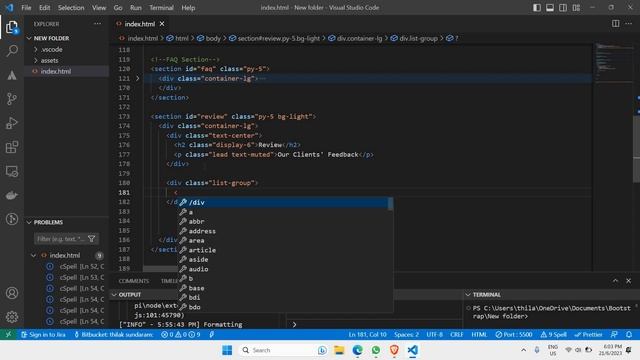The width and height of the screenshot is (640, 360).
Task: Open the Terminal menu
Action: pos(161,7)
